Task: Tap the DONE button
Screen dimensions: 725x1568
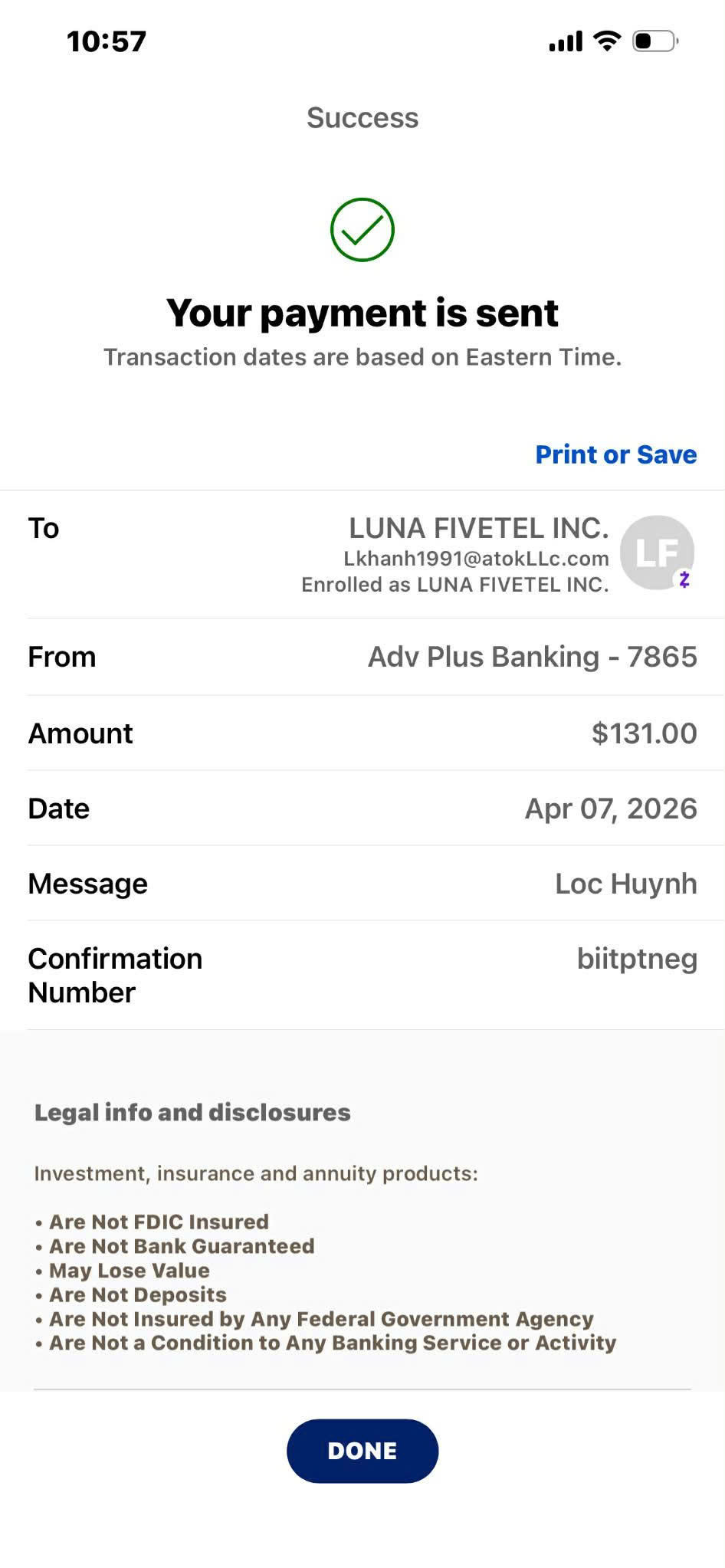Action: pyautogui.click(x=362, y=1451)
